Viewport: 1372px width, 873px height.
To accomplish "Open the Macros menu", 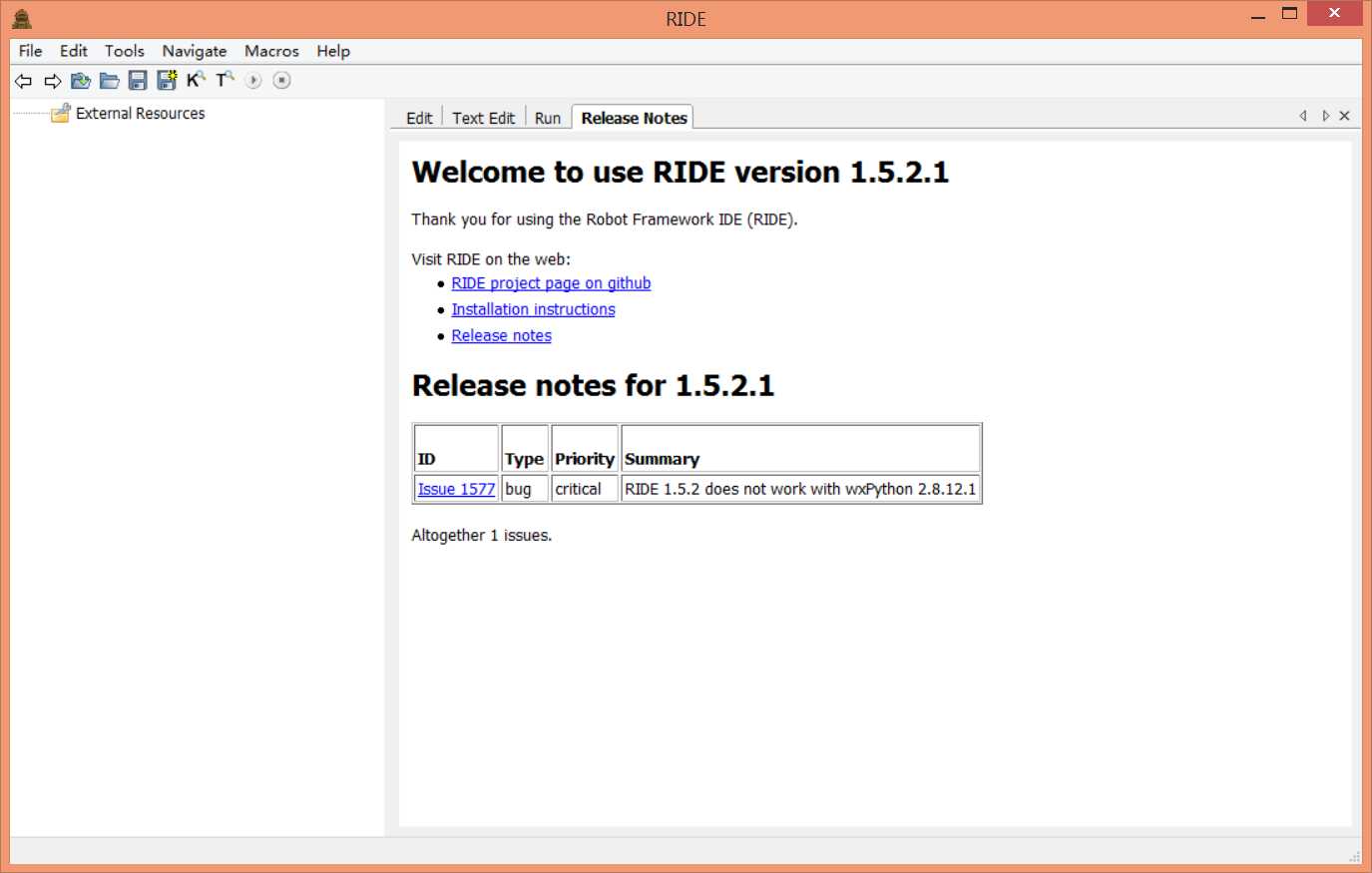I will 271,51.
